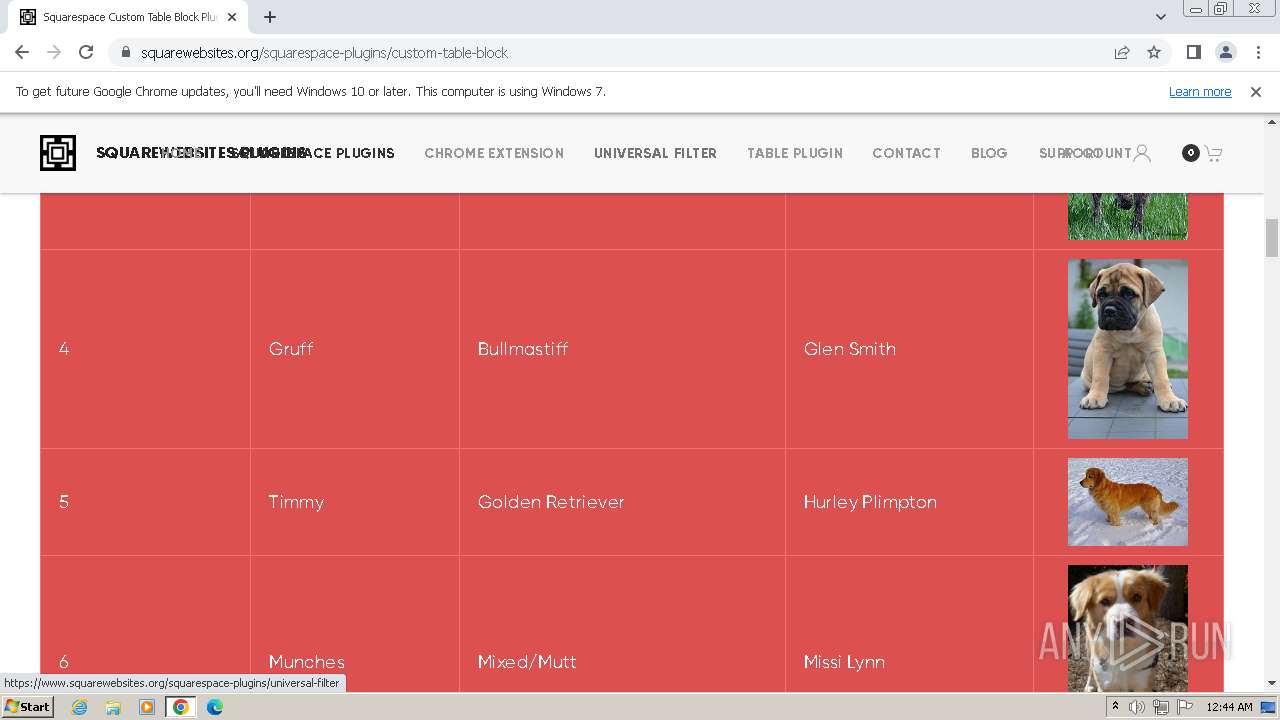Open the Windows Start menu
Viewport: 1280px width, 720px height.
tap(27, 707)
